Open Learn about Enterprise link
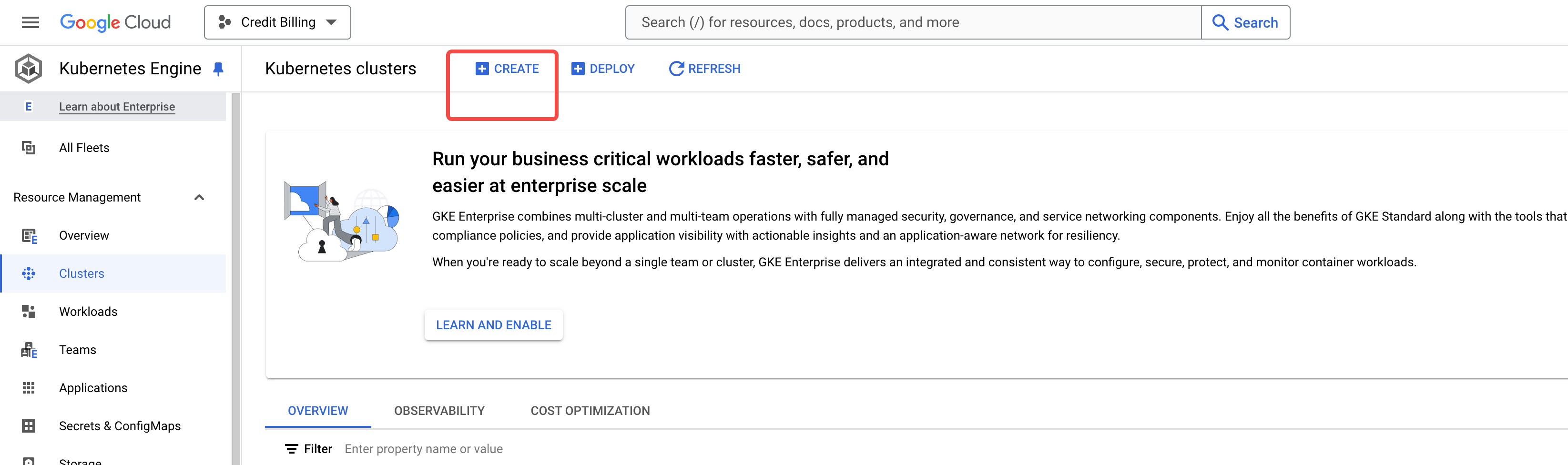This screenshot has height=465, width=1568. point(117,107)
